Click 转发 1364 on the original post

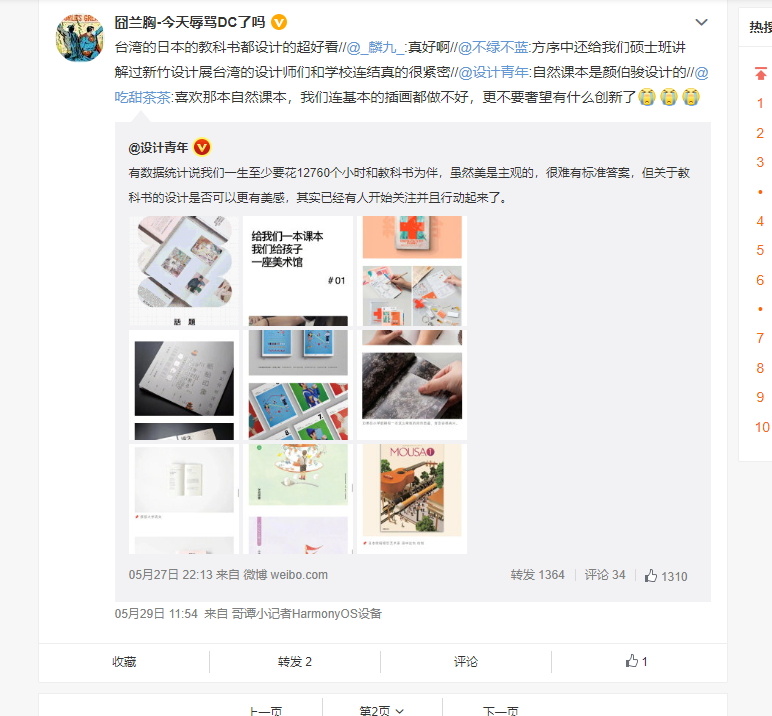click(x=537, y=575)
